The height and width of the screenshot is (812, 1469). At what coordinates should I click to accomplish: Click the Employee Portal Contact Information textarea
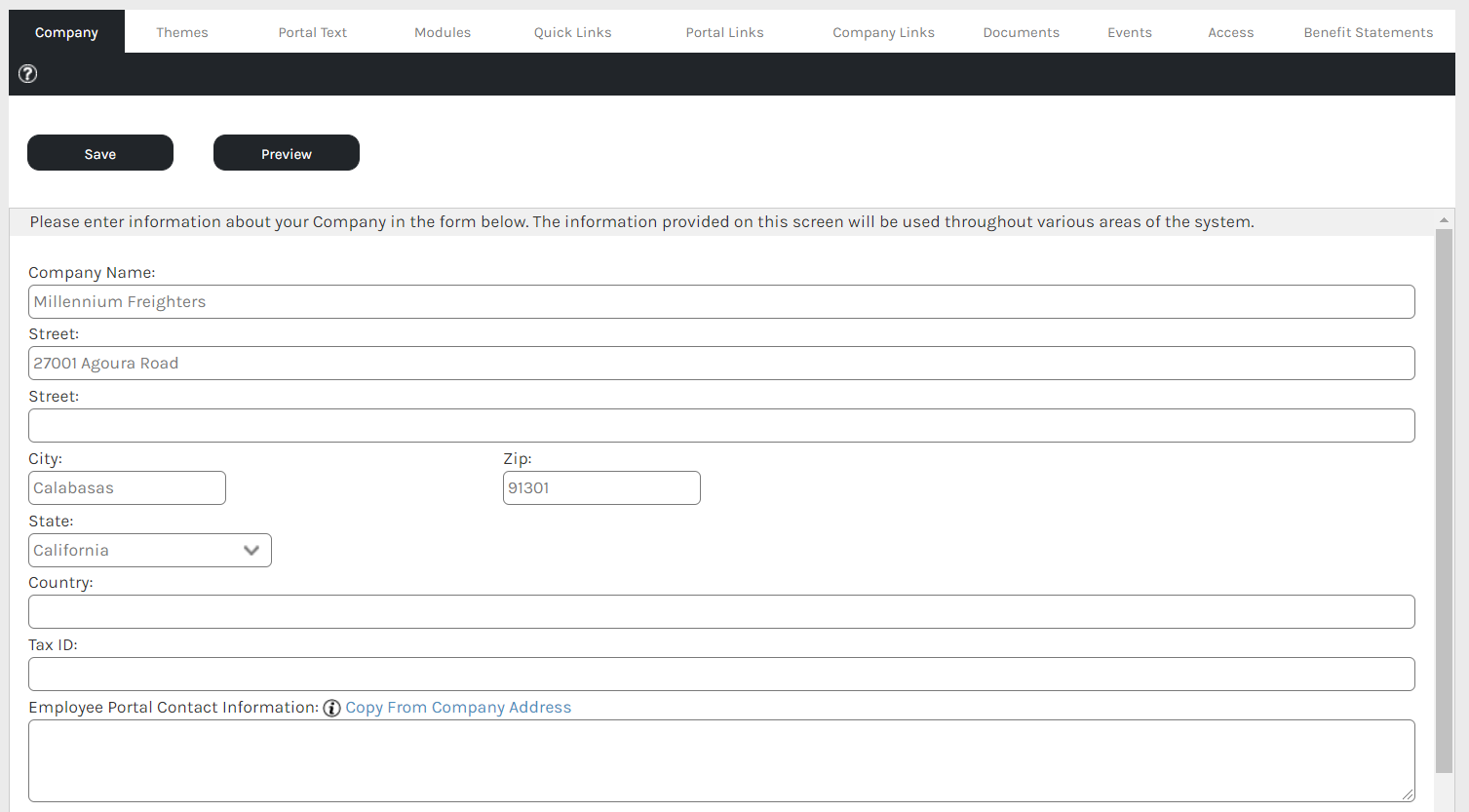[721, 760]
